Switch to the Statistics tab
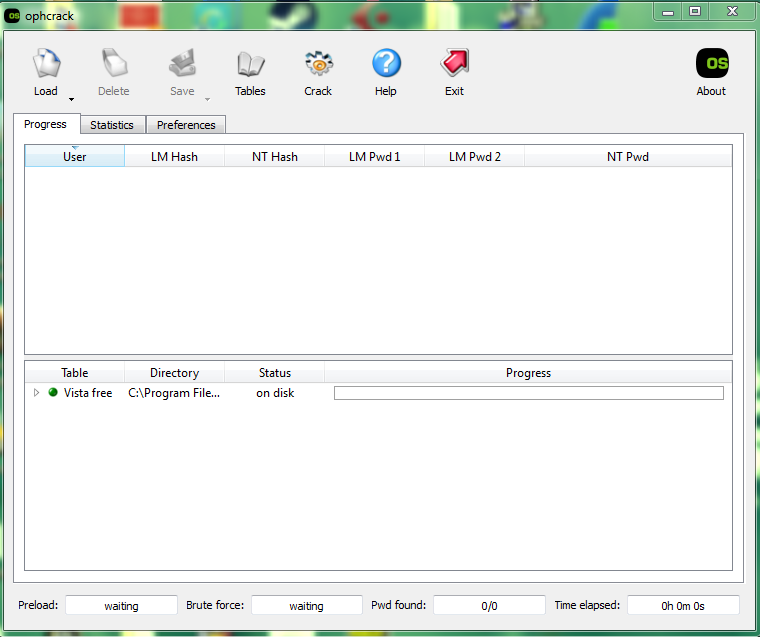The image size is (760, 637). coord(112,125)
